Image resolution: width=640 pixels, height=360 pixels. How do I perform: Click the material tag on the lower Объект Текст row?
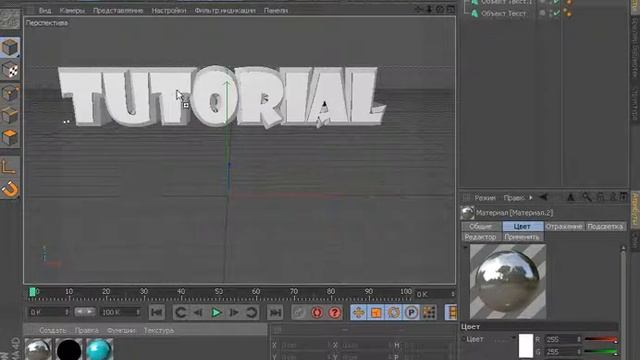(x=568, y=13)
